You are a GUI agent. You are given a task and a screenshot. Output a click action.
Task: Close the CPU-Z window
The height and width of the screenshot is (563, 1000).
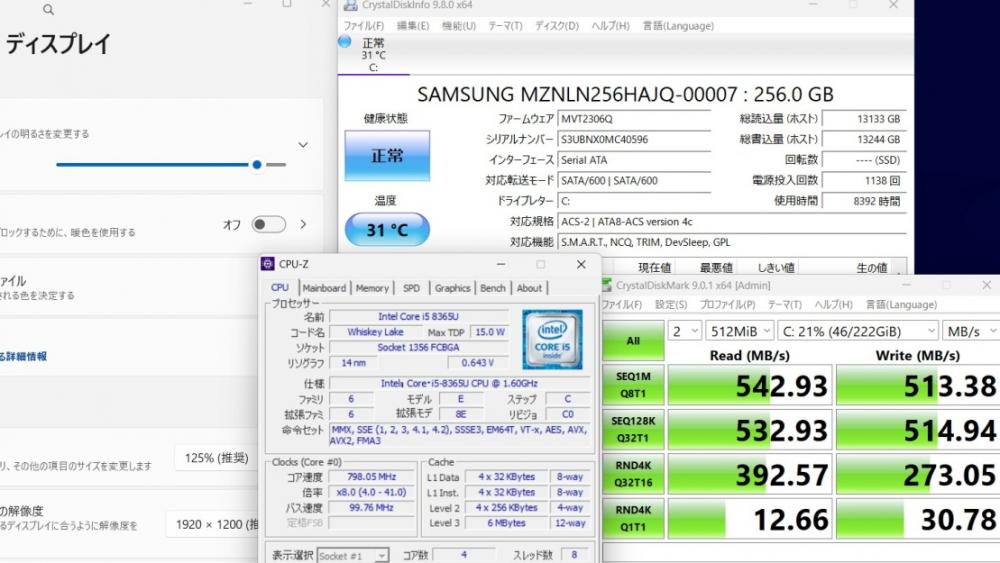click(x=581, y=264)
